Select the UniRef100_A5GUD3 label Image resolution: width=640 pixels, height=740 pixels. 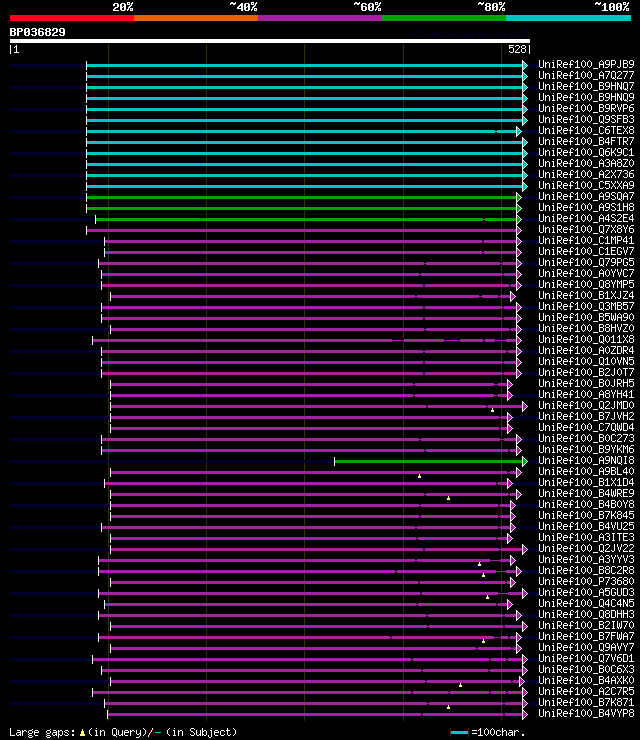click(586, 592)
